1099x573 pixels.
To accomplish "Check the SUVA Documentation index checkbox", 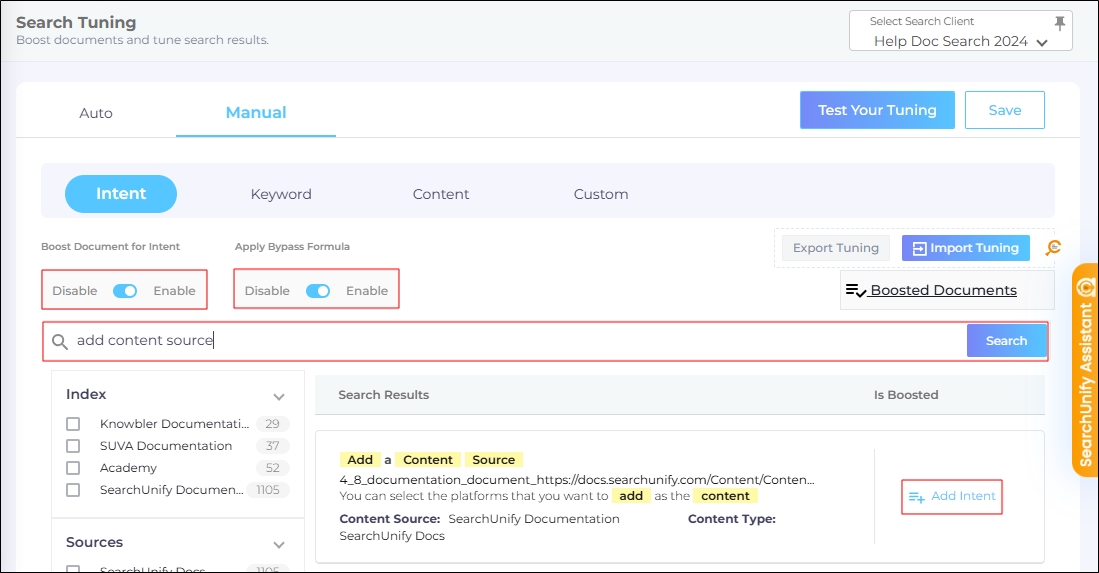I will (x=73, y=446).
